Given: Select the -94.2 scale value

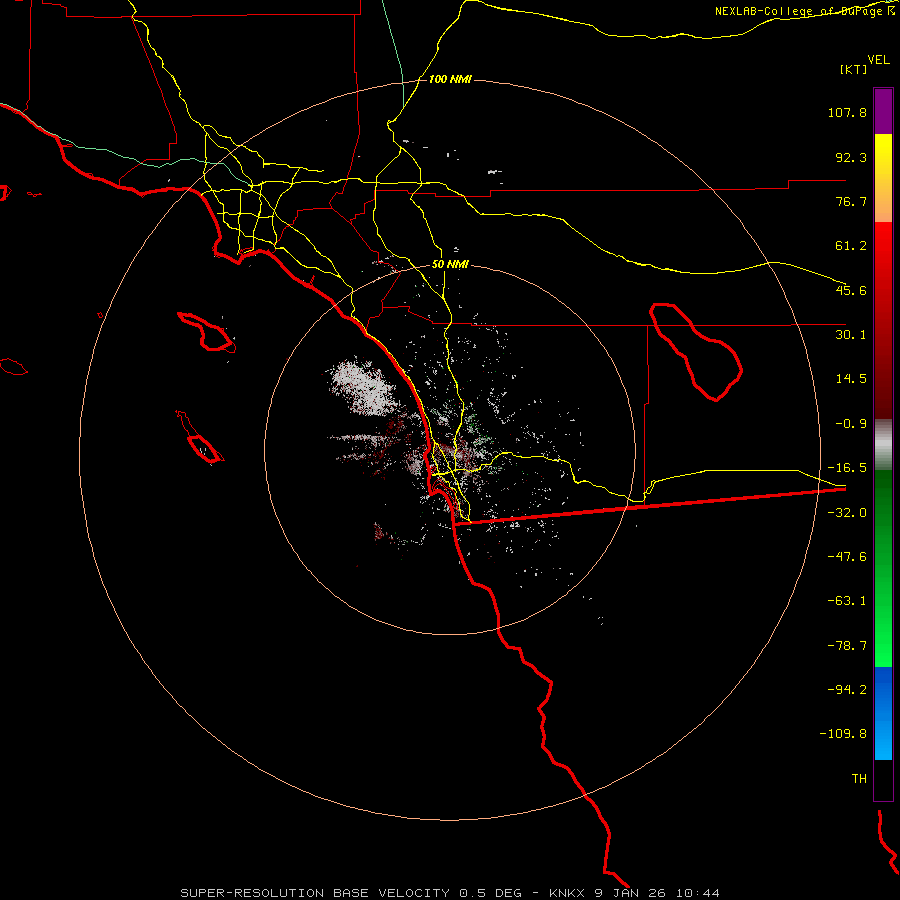Looking at the screenshot, I should pyautogui.click(x=847, y=689).
